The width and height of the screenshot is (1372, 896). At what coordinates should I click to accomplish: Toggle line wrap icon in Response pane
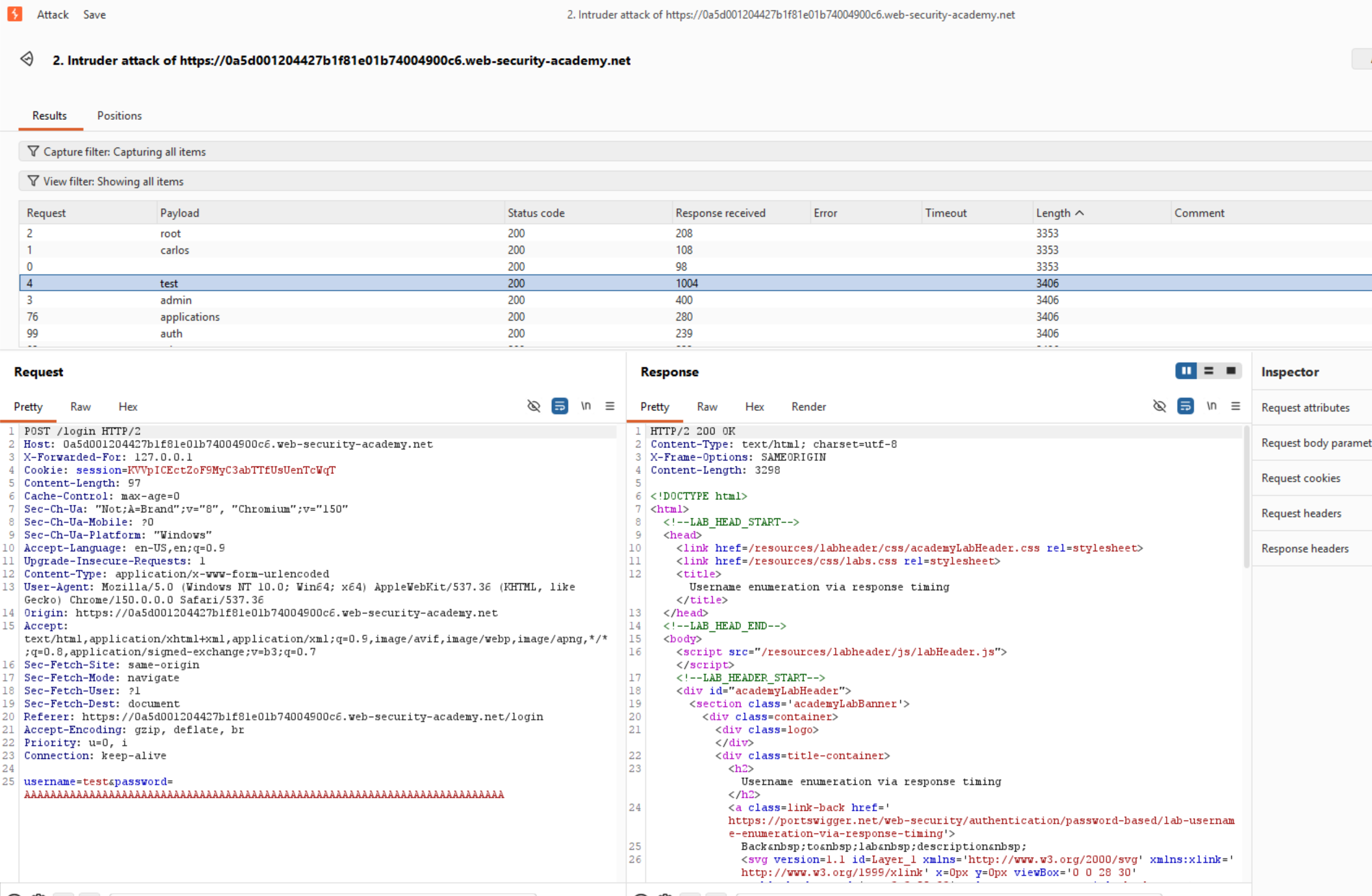pos(1185,406)
